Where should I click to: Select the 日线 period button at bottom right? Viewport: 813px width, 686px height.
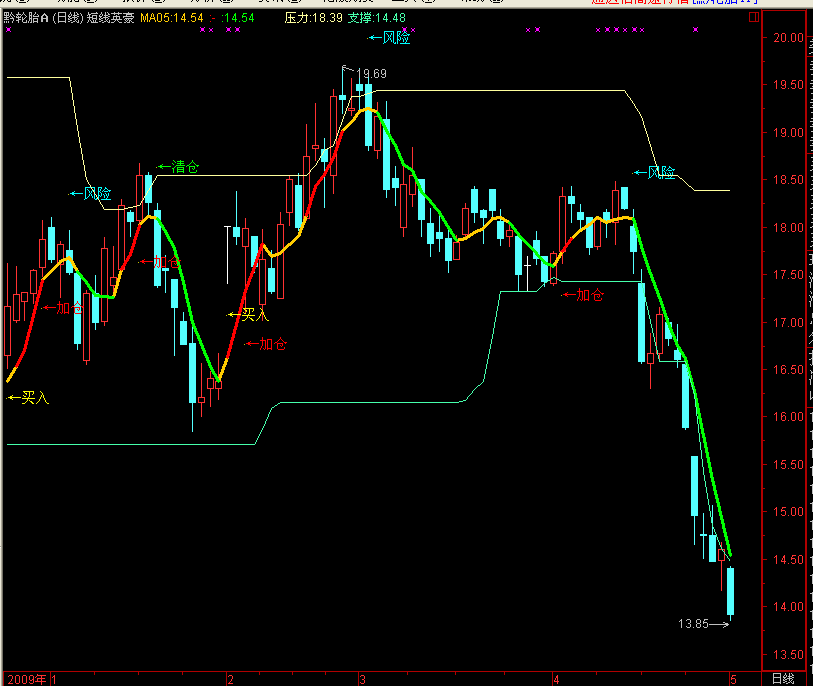[782, 678]
